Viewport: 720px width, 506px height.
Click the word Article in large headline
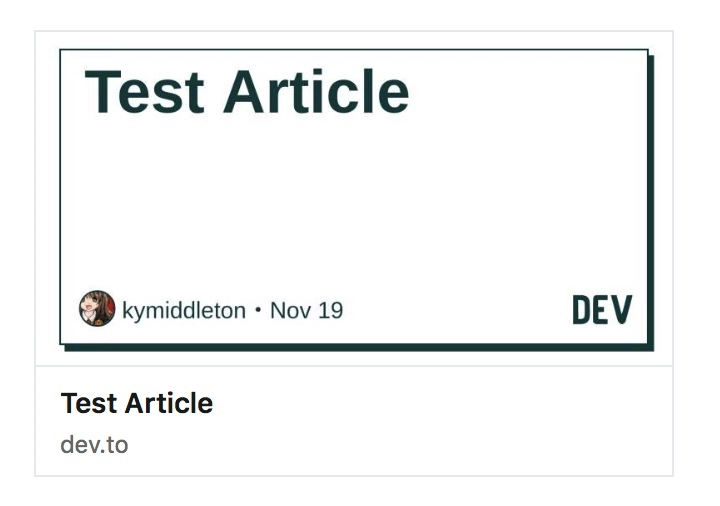tap(316, 92)
